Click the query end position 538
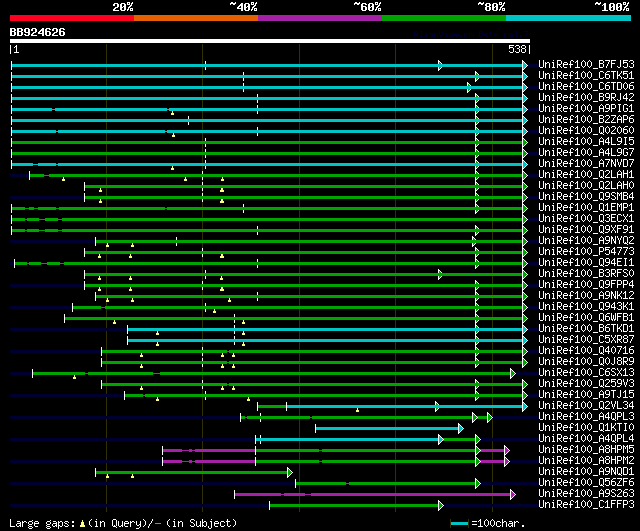640x531 pixels. click(x=517, y=49)
